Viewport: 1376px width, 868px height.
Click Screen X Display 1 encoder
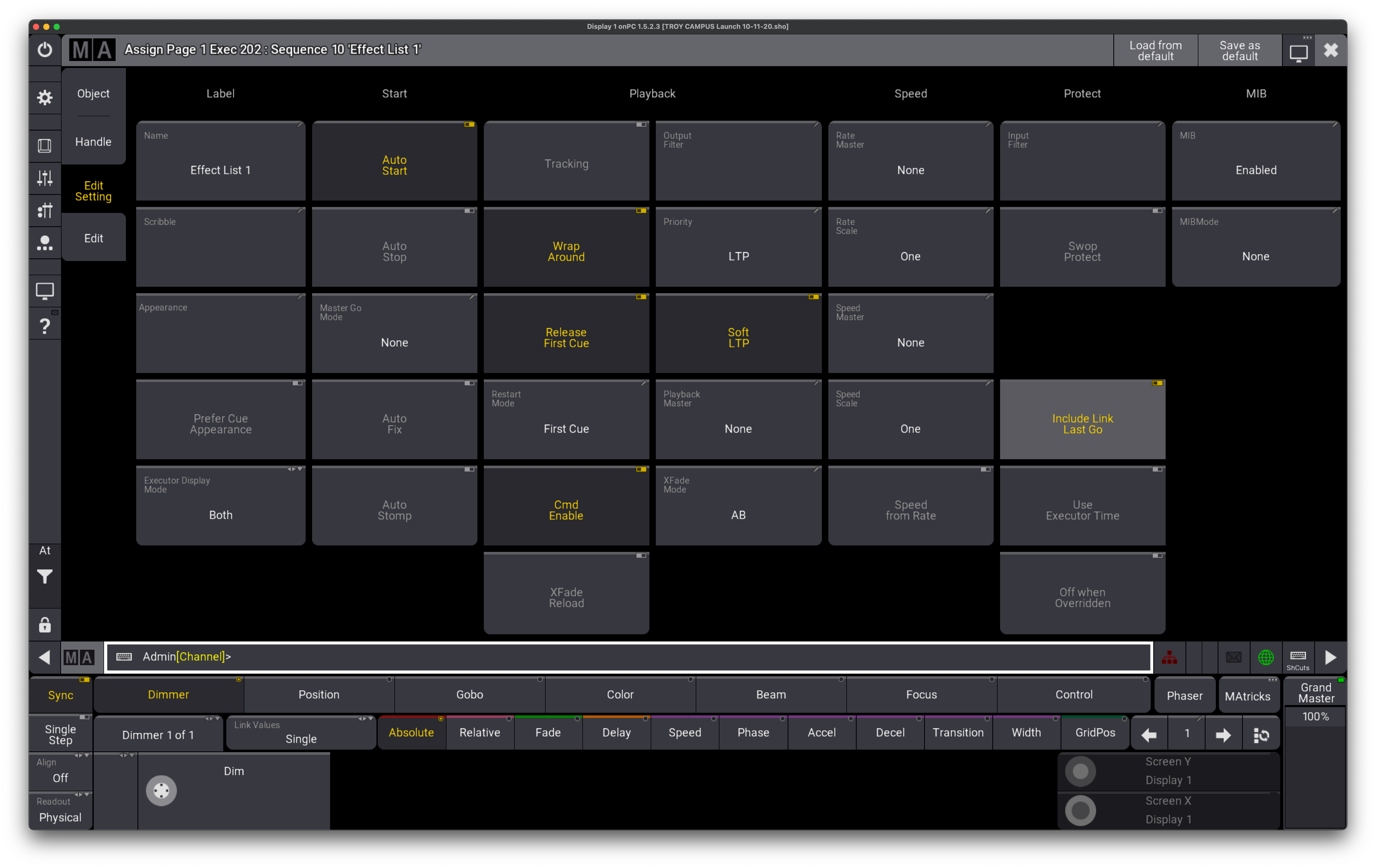coord(1168,810)
